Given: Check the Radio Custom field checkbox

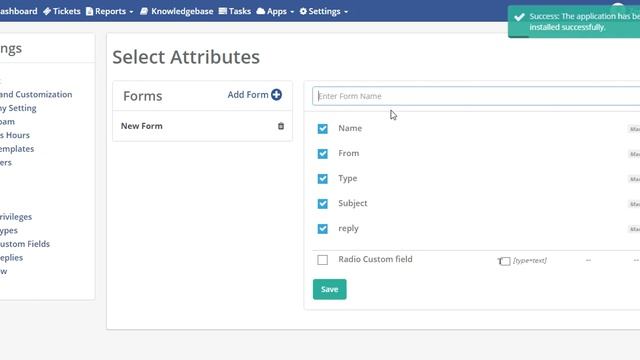Looking at the screenshot, I should 322,260.
